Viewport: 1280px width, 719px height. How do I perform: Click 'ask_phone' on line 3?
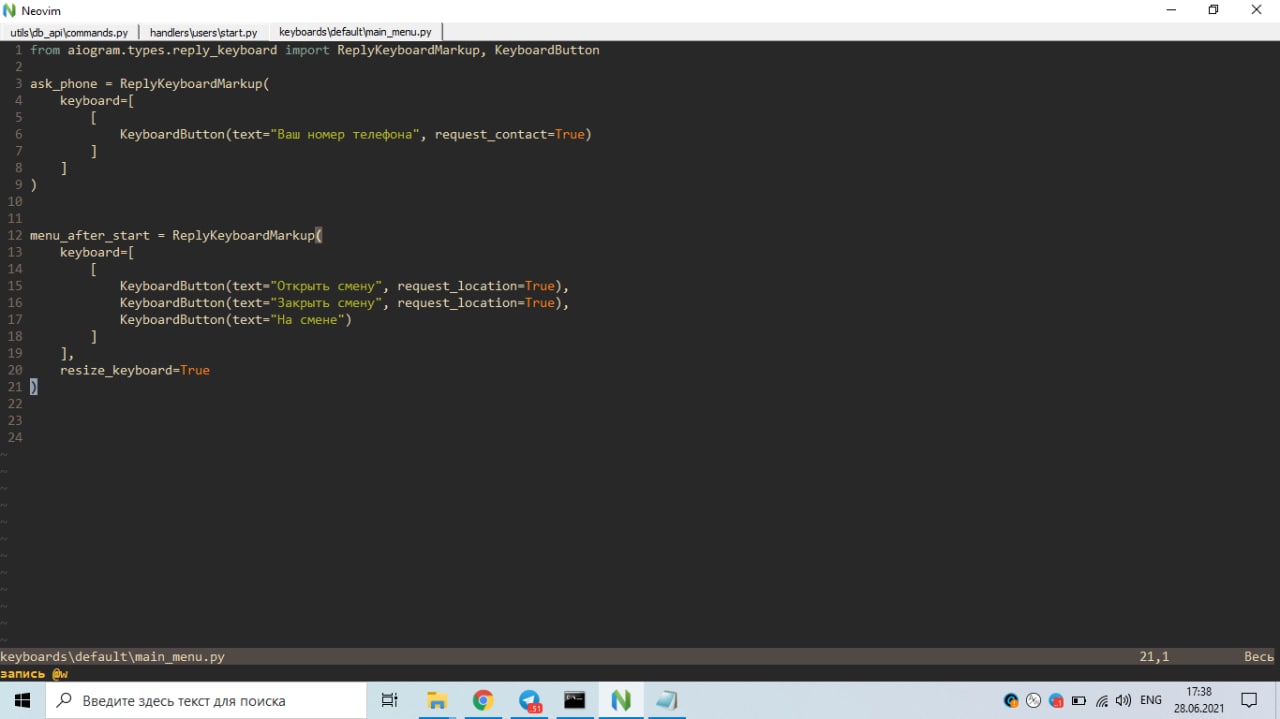(x=63, y=84)
